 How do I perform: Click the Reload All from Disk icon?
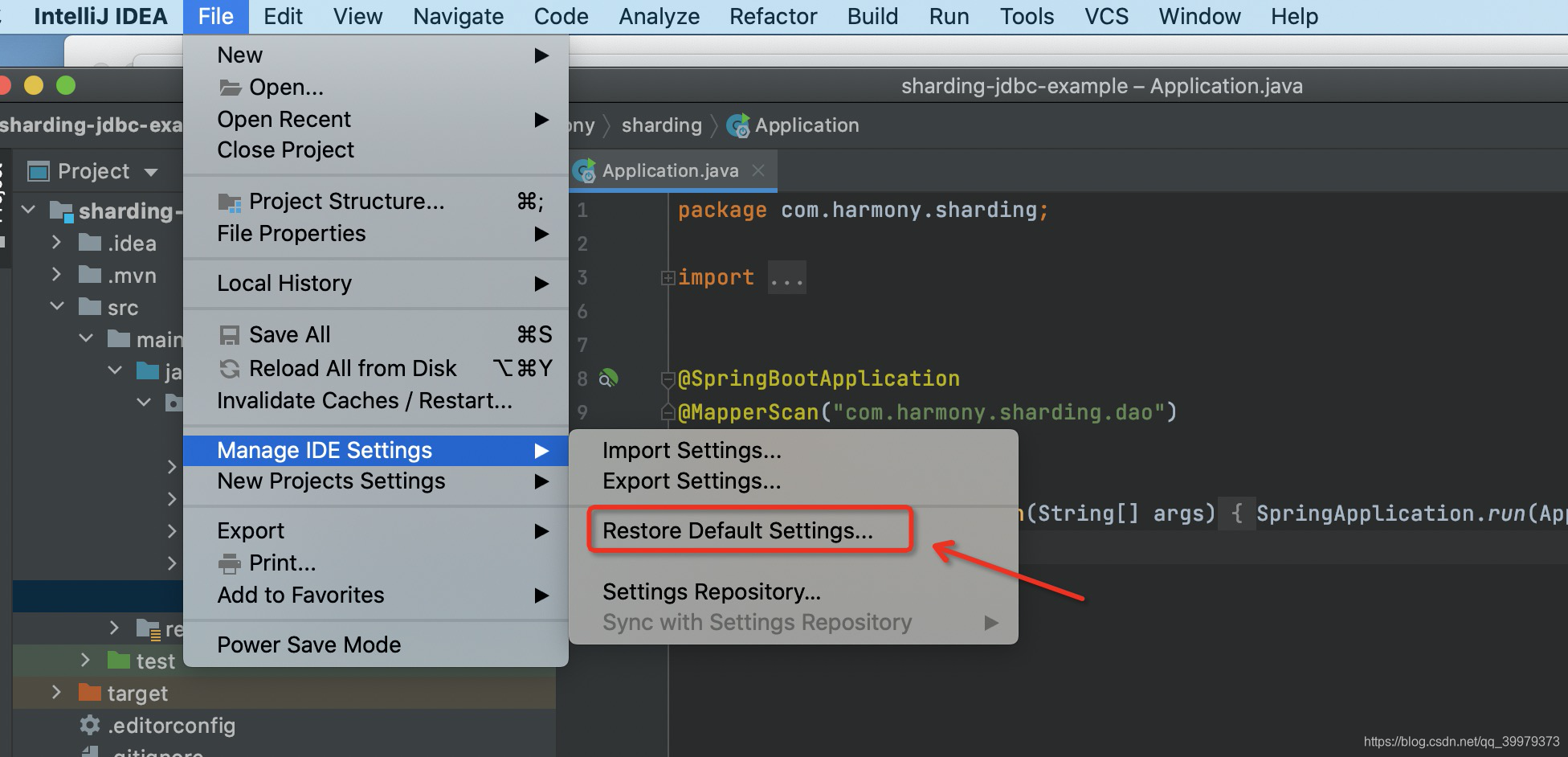pos(230,369)
